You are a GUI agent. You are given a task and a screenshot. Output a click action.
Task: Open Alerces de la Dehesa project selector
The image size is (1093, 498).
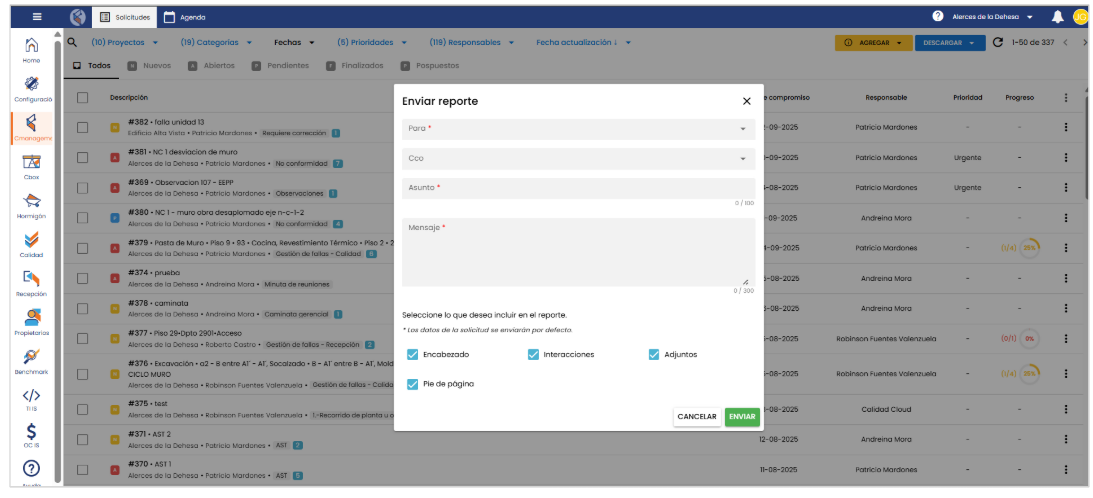click(x=993, y=17)
